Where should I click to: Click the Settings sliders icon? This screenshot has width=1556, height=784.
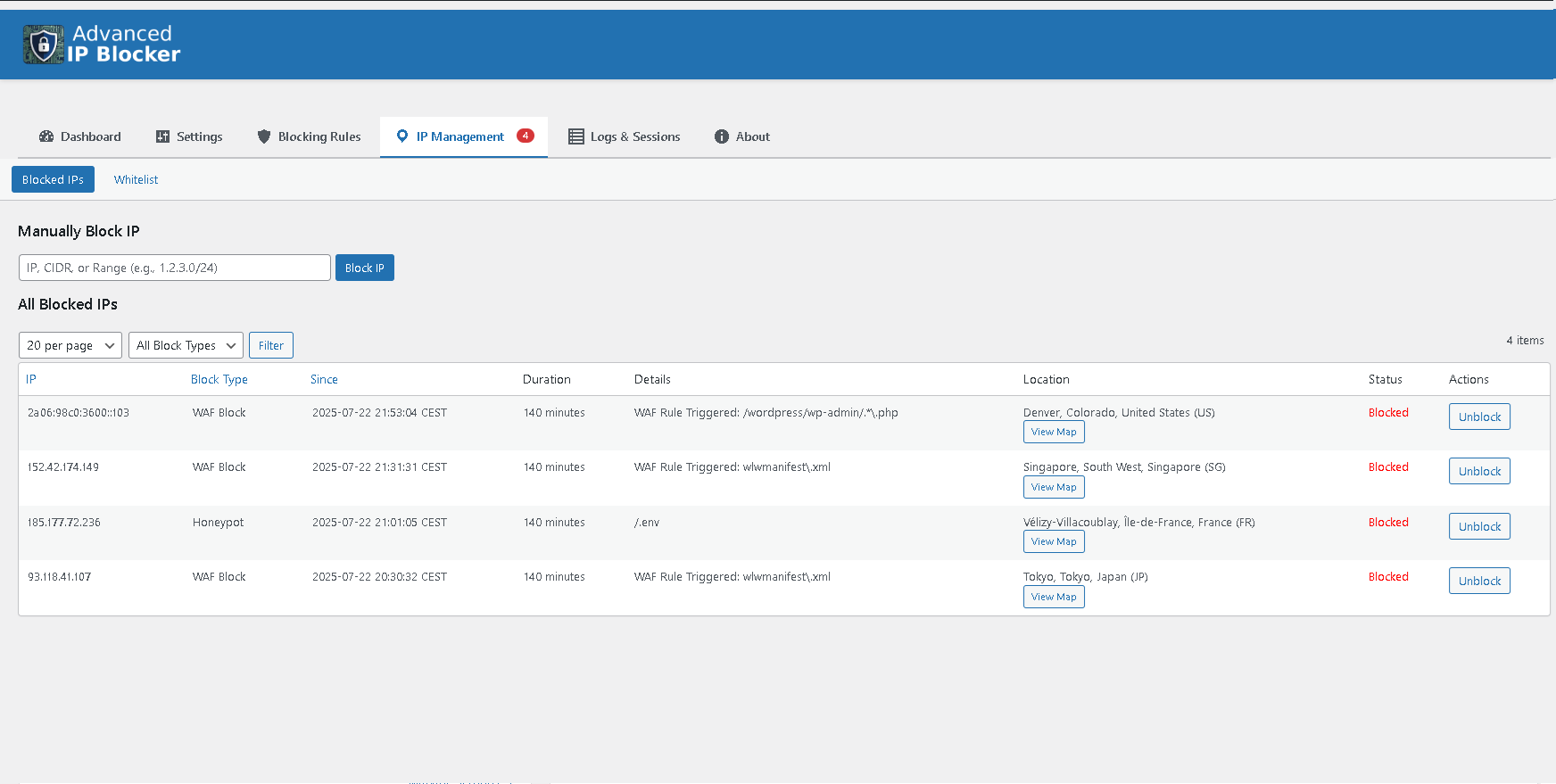pos(162,136)
